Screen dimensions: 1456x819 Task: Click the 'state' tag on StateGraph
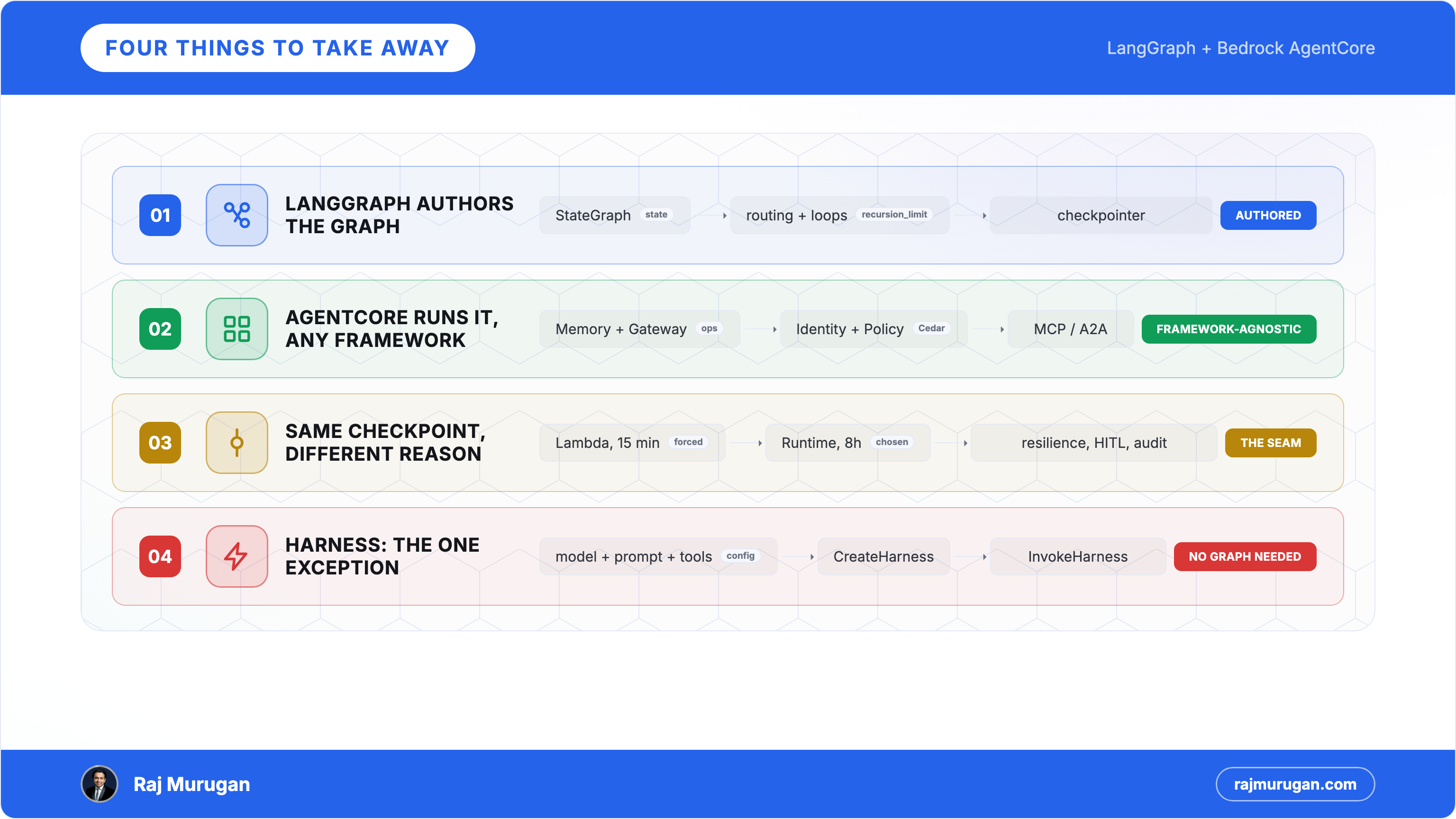coord(655,214)
